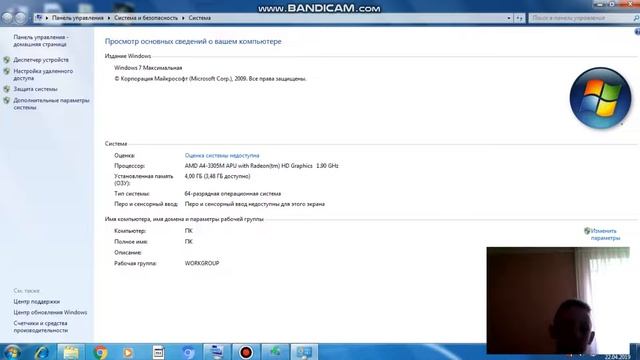Click shield icon beside Изменить параметры
The width and height of the screenshot is (640, 360).
click(x=587, y=231)
